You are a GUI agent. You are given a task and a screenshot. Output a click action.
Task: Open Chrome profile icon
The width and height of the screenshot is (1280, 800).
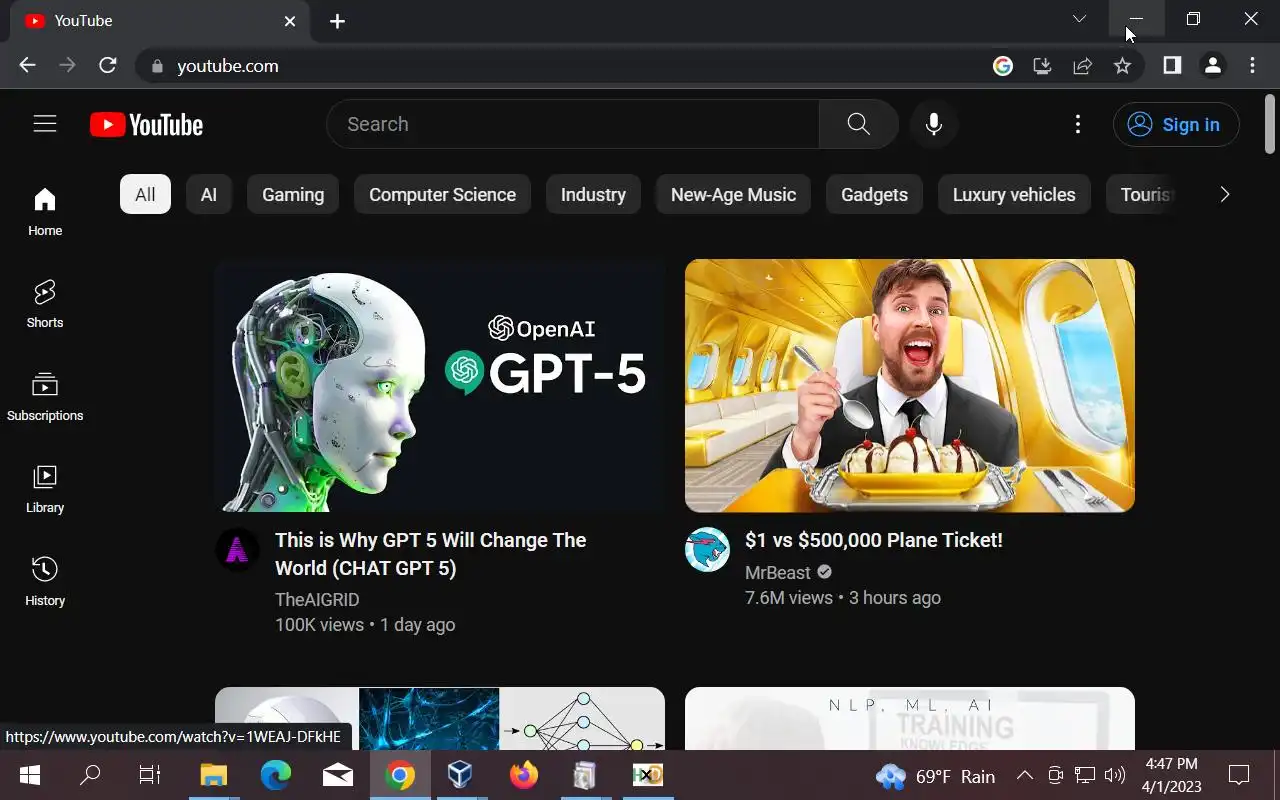tap(1212, 65)
